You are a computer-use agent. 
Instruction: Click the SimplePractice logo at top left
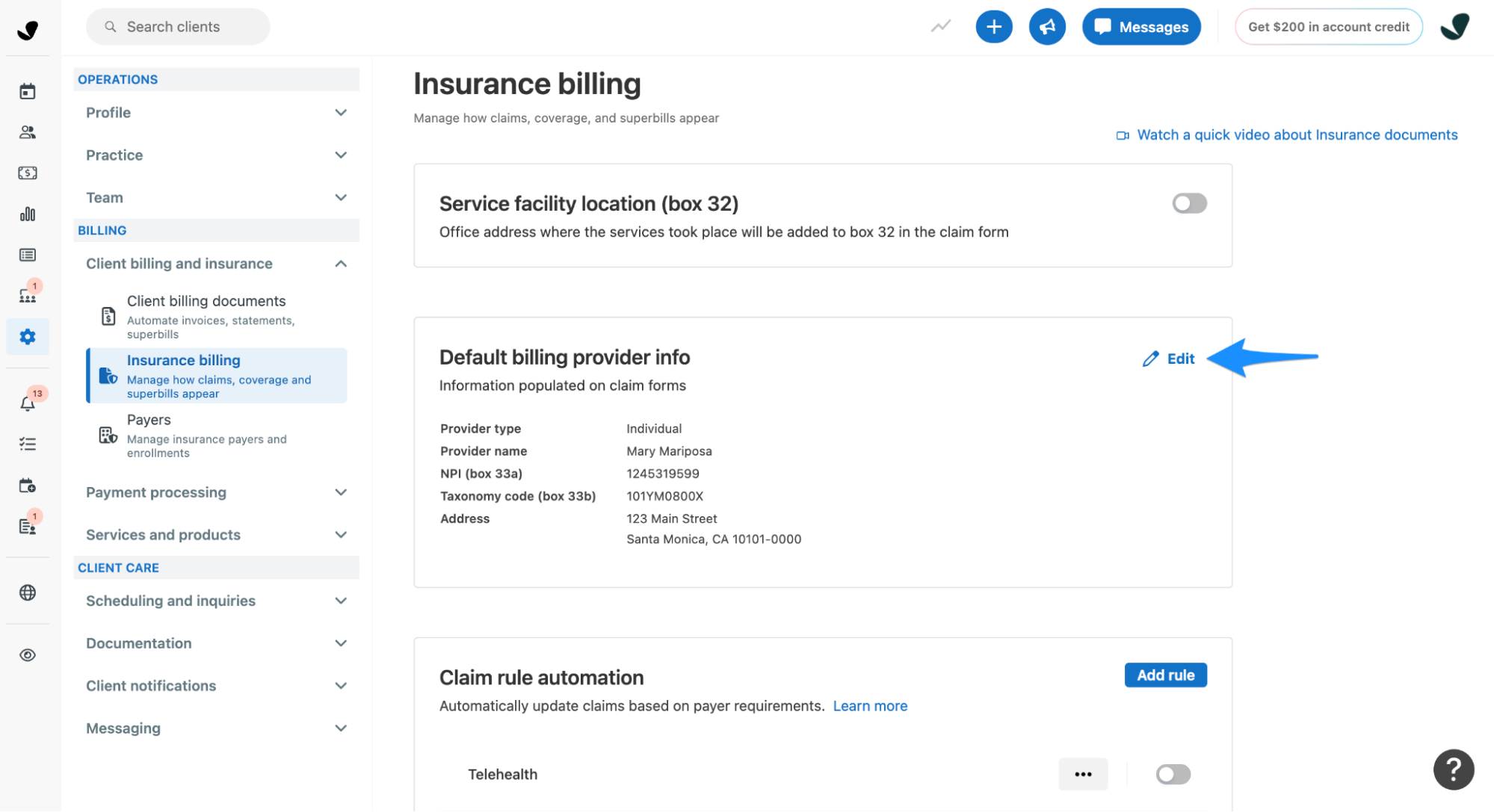28,30
